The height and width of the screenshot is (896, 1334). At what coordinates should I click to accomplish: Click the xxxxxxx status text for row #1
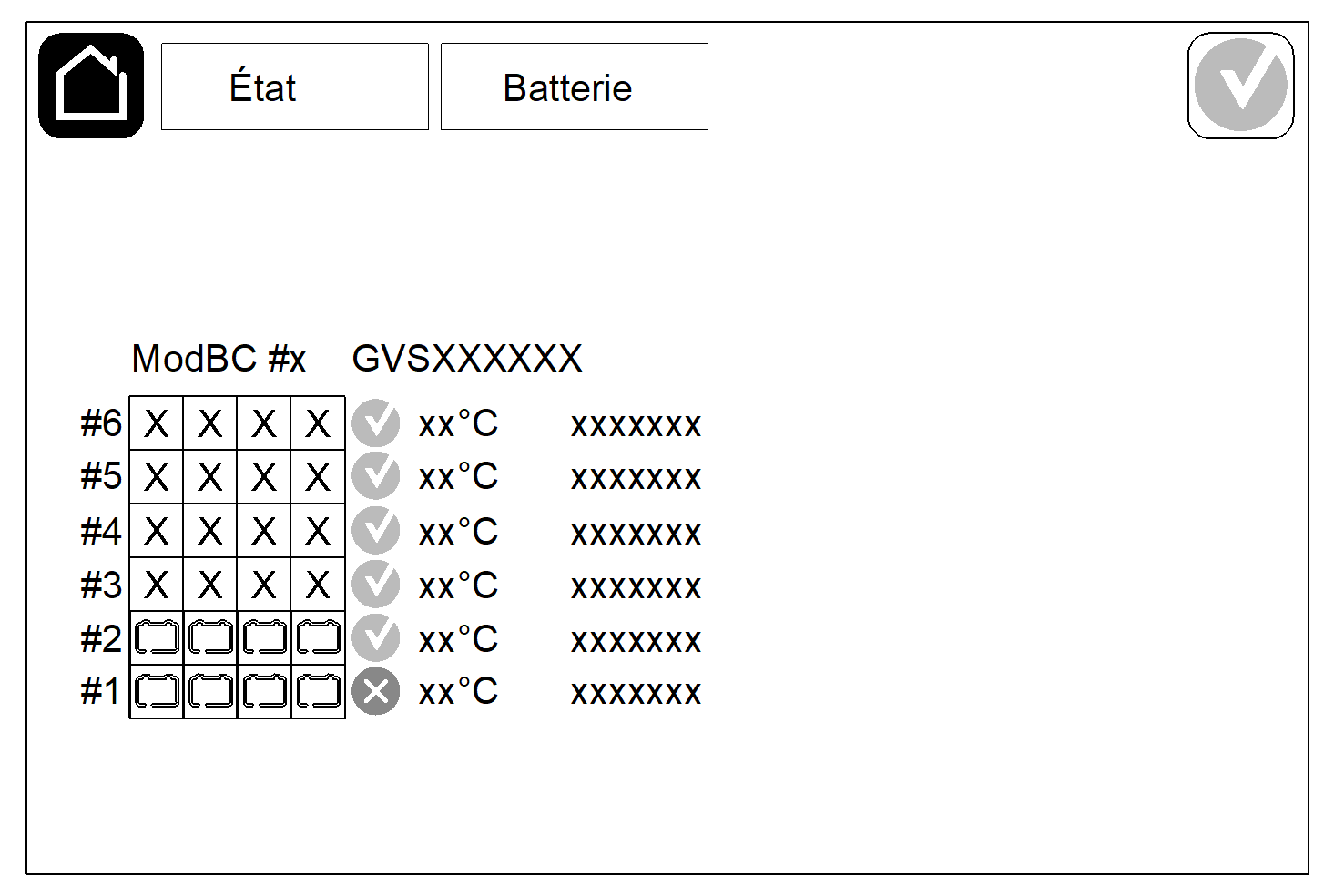tap(636, 694)
